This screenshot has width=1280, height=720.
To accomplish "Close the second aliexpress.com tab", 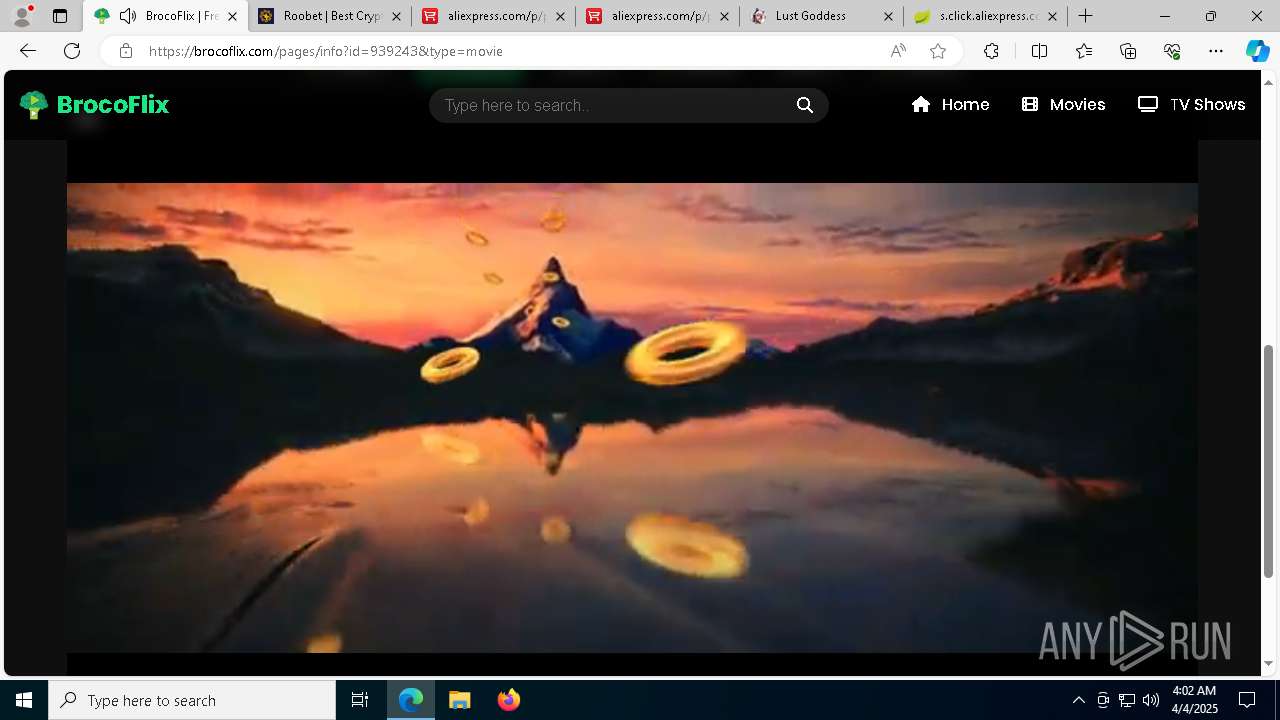I will 724,16.
